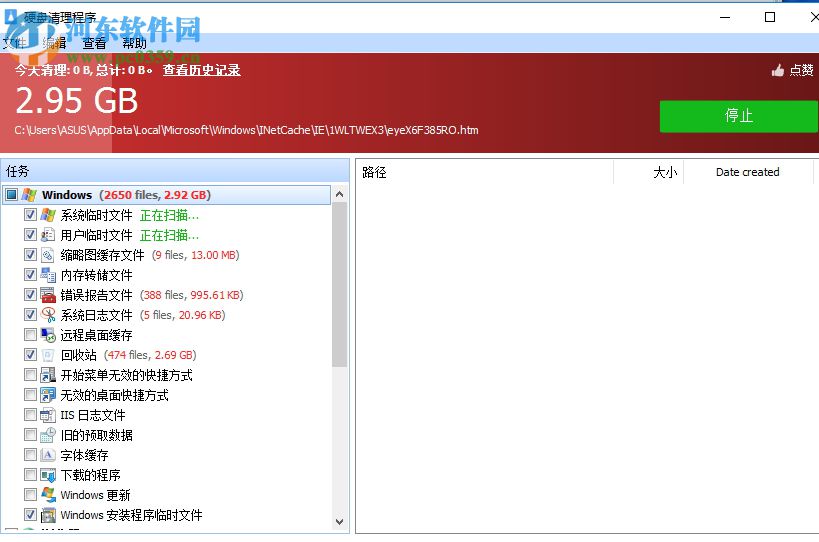Image resolution: width=819 pixels, height=542 pixels.
Task: Enable 无效的桌面快捷方式 checkbox
Action: 30,395
